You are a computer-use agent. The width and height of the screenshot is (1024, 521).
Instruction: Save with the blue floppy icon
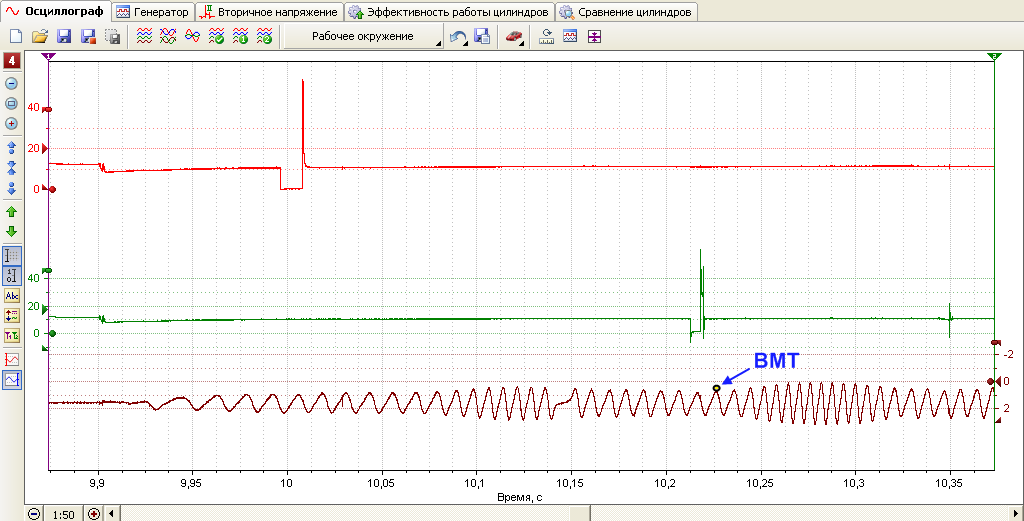point(64,37)
